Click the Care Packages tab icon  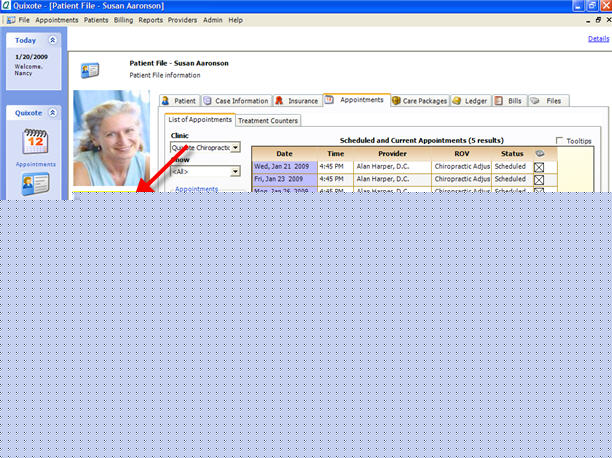(396, 101)
